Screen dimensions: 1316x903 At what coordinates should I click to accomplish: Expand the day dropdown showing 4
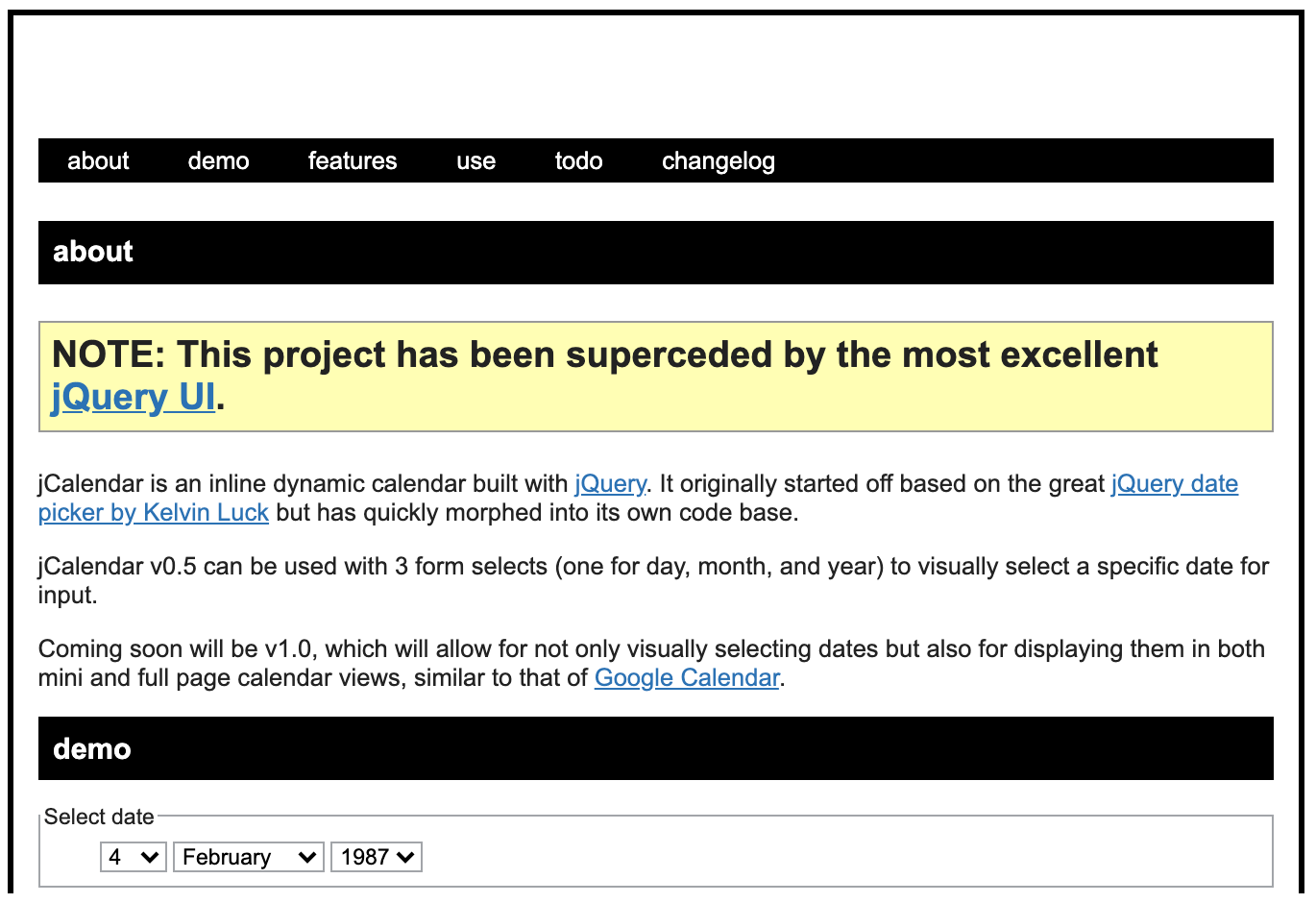134,857
